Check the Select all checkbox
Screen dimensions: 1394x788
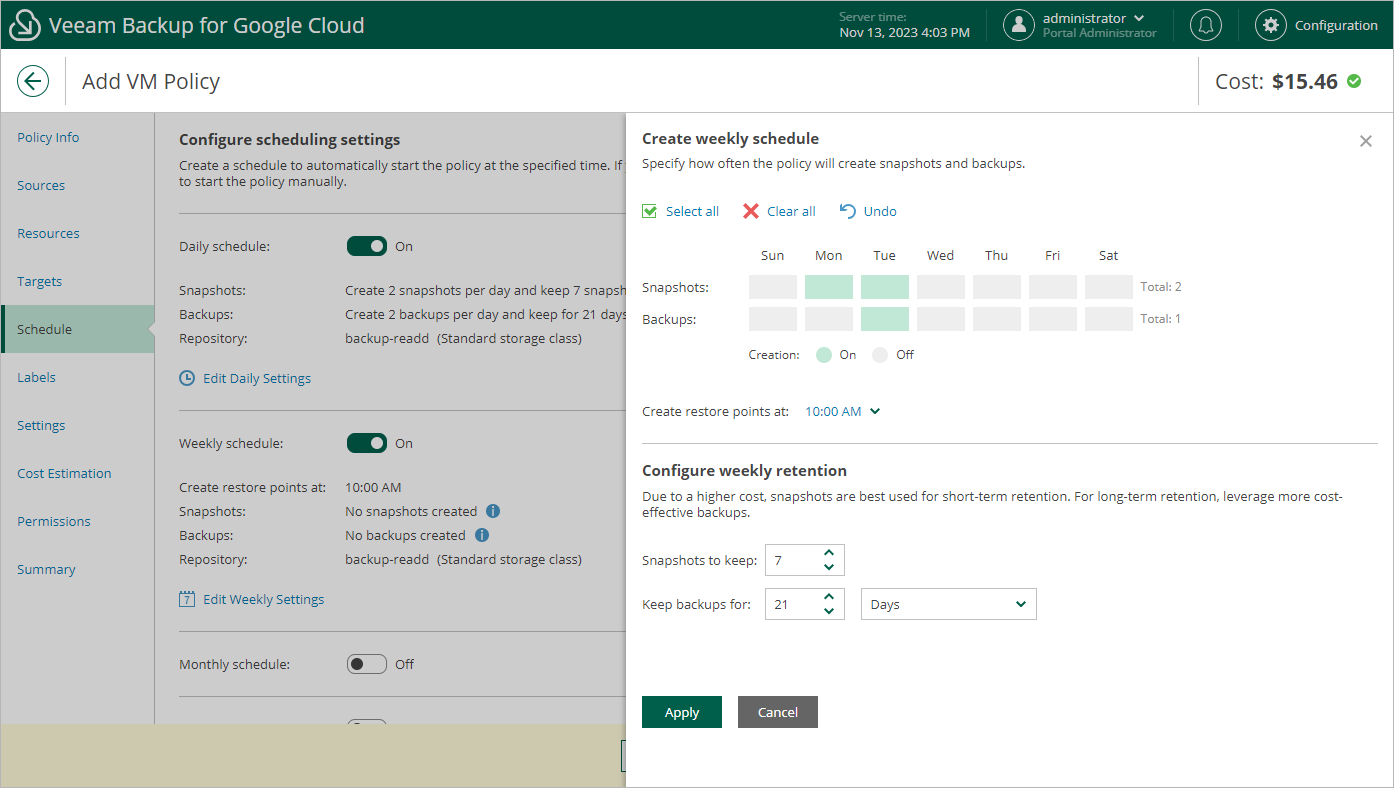coord(650,211)
